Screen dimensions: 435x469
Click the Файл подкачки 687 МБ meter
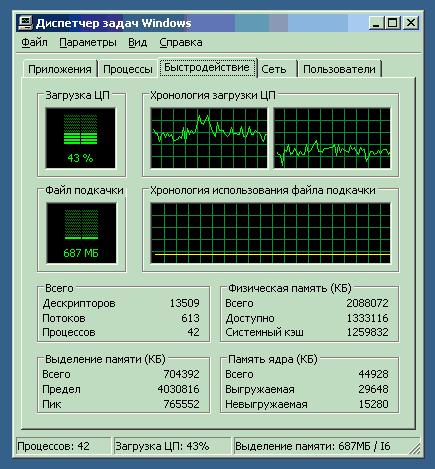point(81,233)
